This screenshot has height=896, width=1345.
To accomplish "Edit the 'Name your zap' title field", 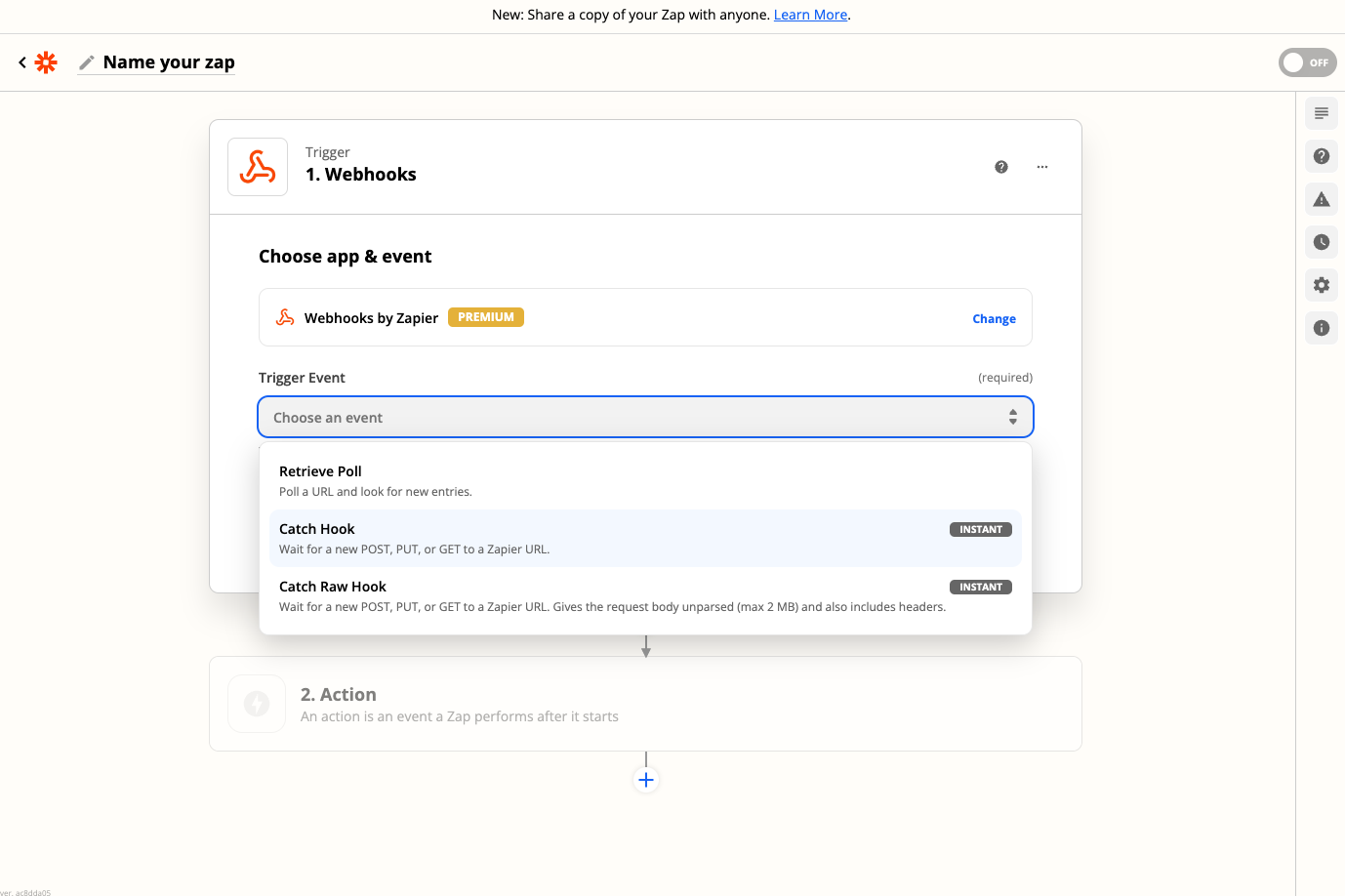I will [169, 62].
